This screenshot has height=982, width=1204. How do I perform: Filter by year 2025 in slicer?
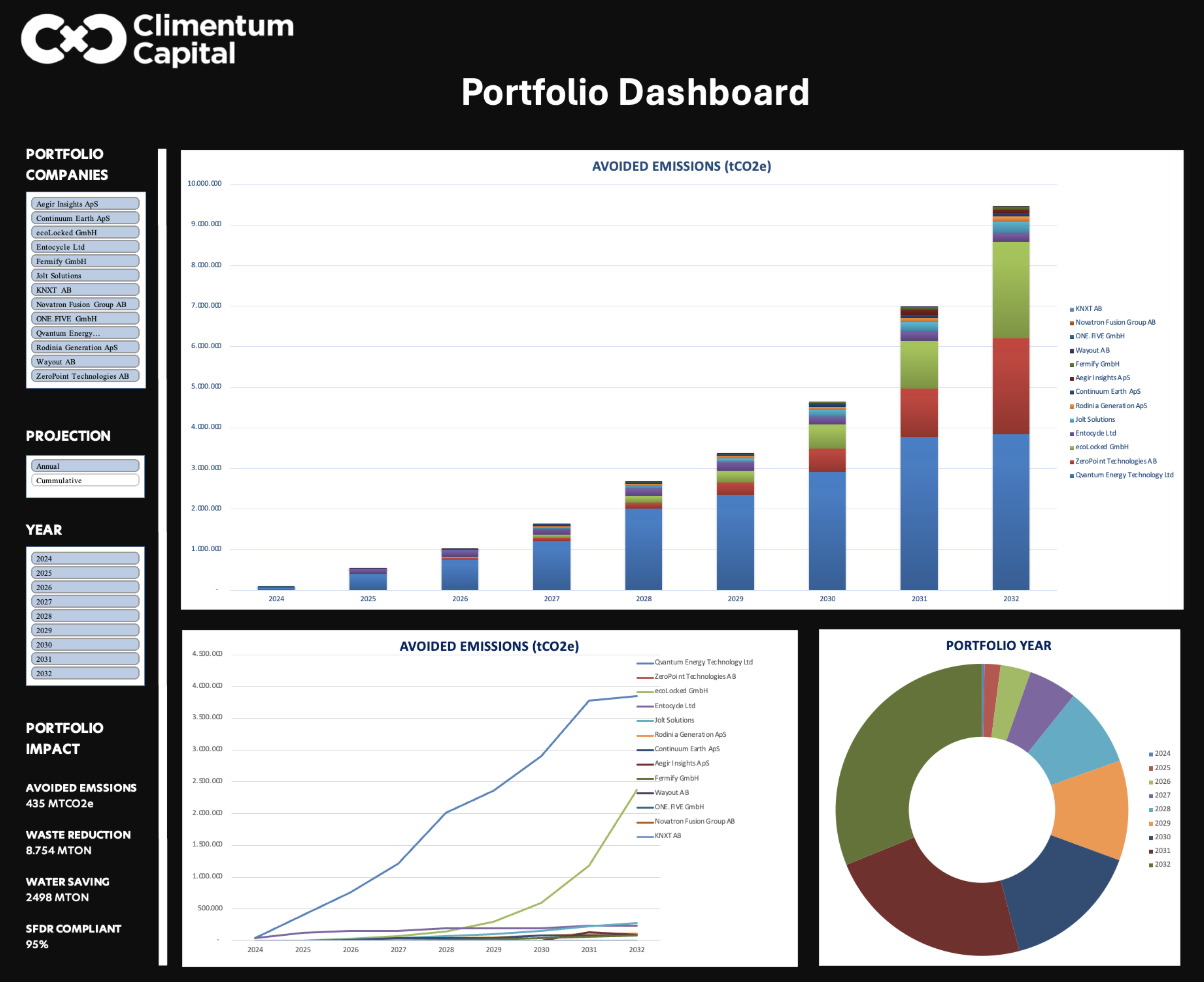coord(85,573)
